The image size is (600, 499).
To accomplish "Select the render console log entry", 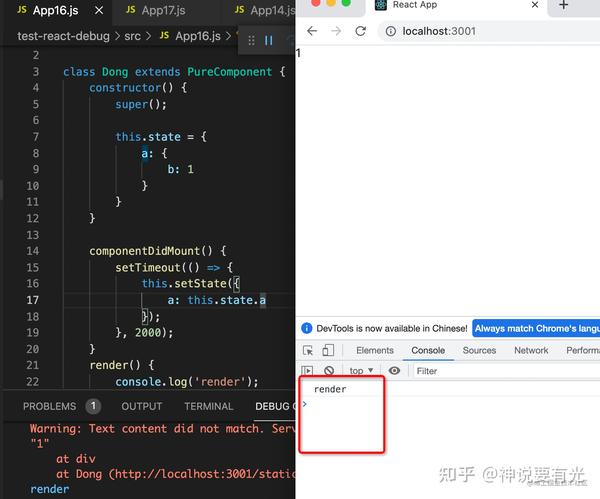I will coord(330,389).
